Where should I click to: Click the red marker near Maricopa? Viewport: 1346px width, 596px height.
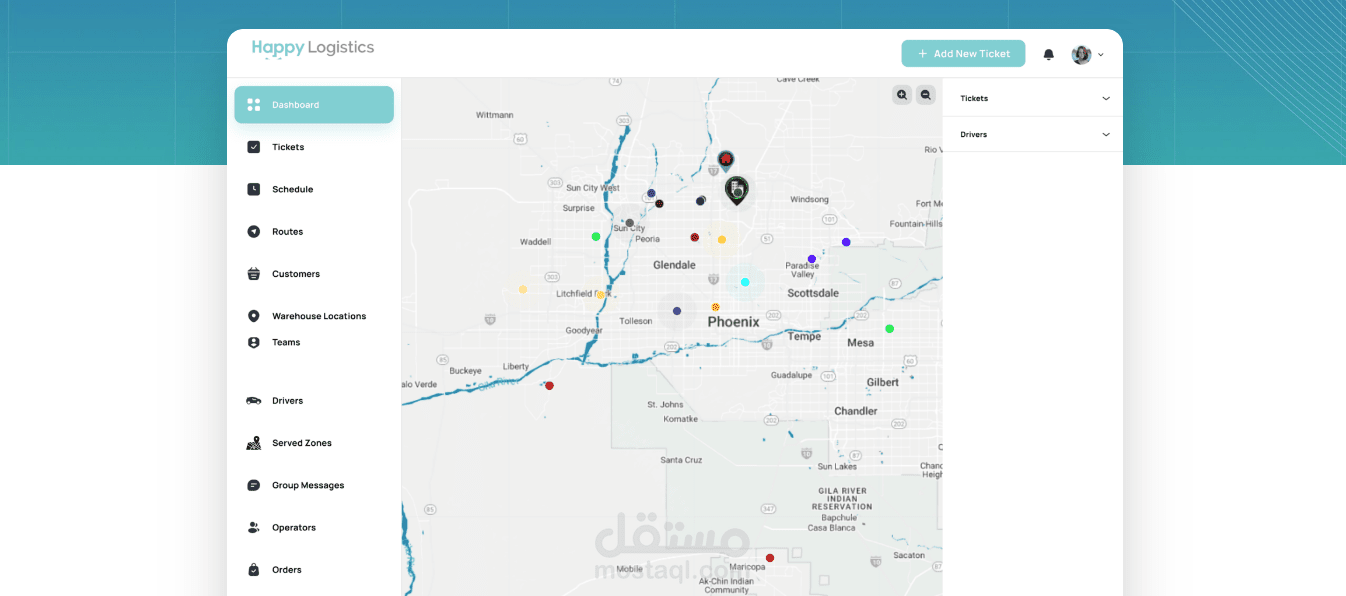tap(770, 558)
